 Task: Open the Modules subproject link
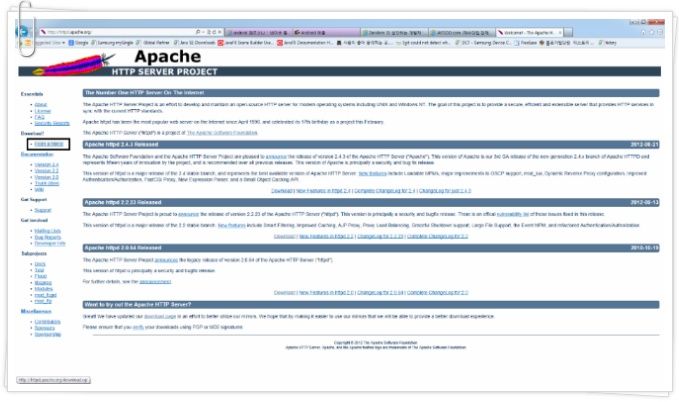click(44, 289)
